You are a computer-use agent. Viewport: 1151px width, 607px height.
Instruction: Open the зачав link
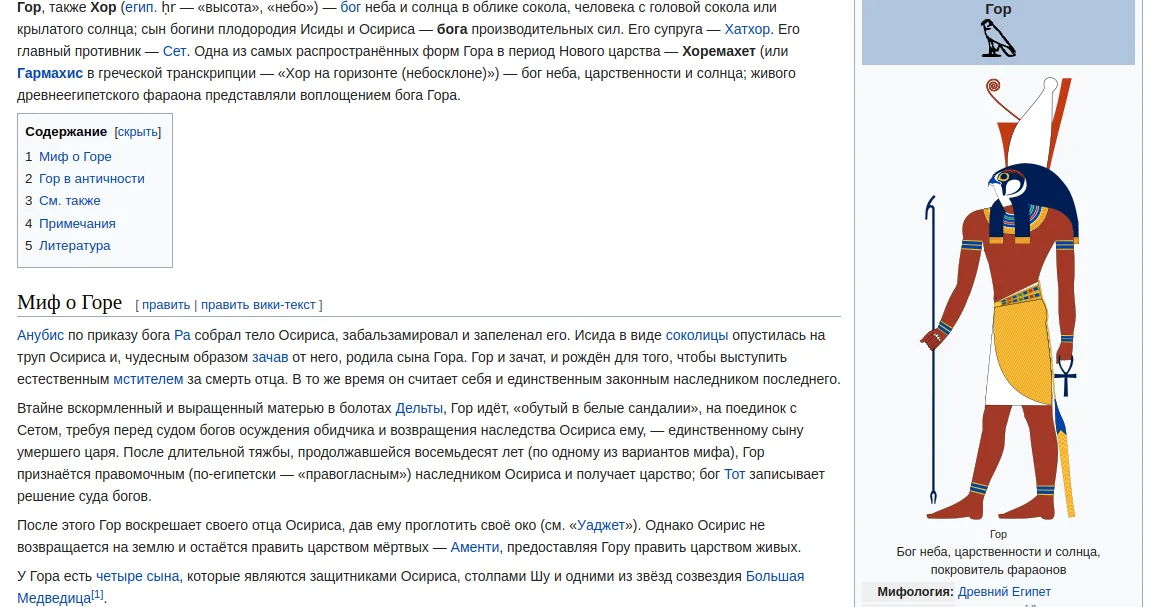pyautogui.click(x=270, y=357)
